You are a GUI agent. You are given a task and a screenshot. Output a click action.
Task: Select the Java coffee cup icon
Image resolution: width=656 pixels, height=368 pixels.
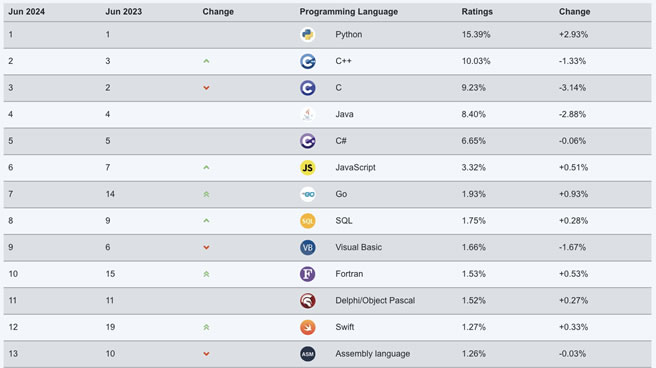tap(308, 115)
